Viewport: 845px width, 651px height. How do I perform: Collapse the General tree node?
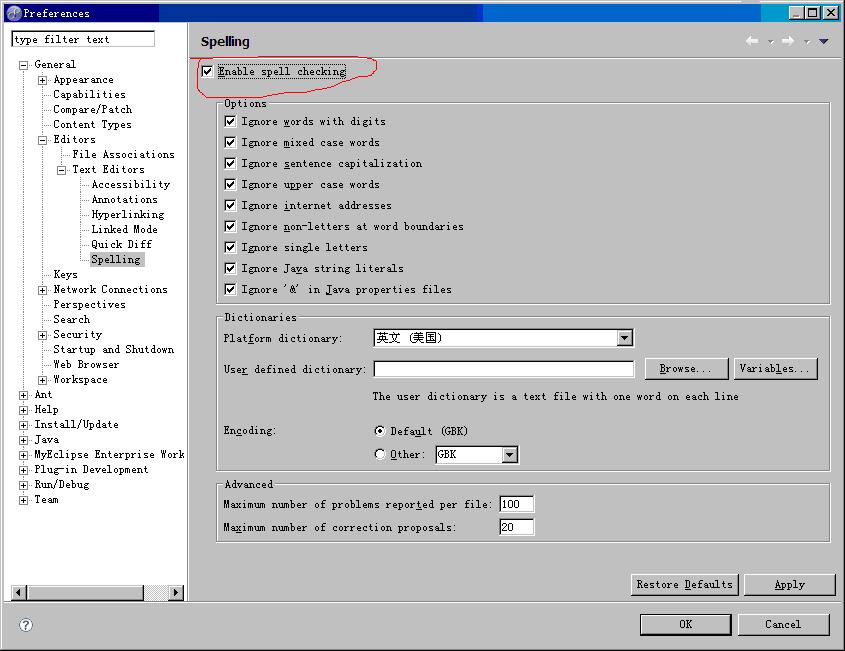[x=24, y=65]
